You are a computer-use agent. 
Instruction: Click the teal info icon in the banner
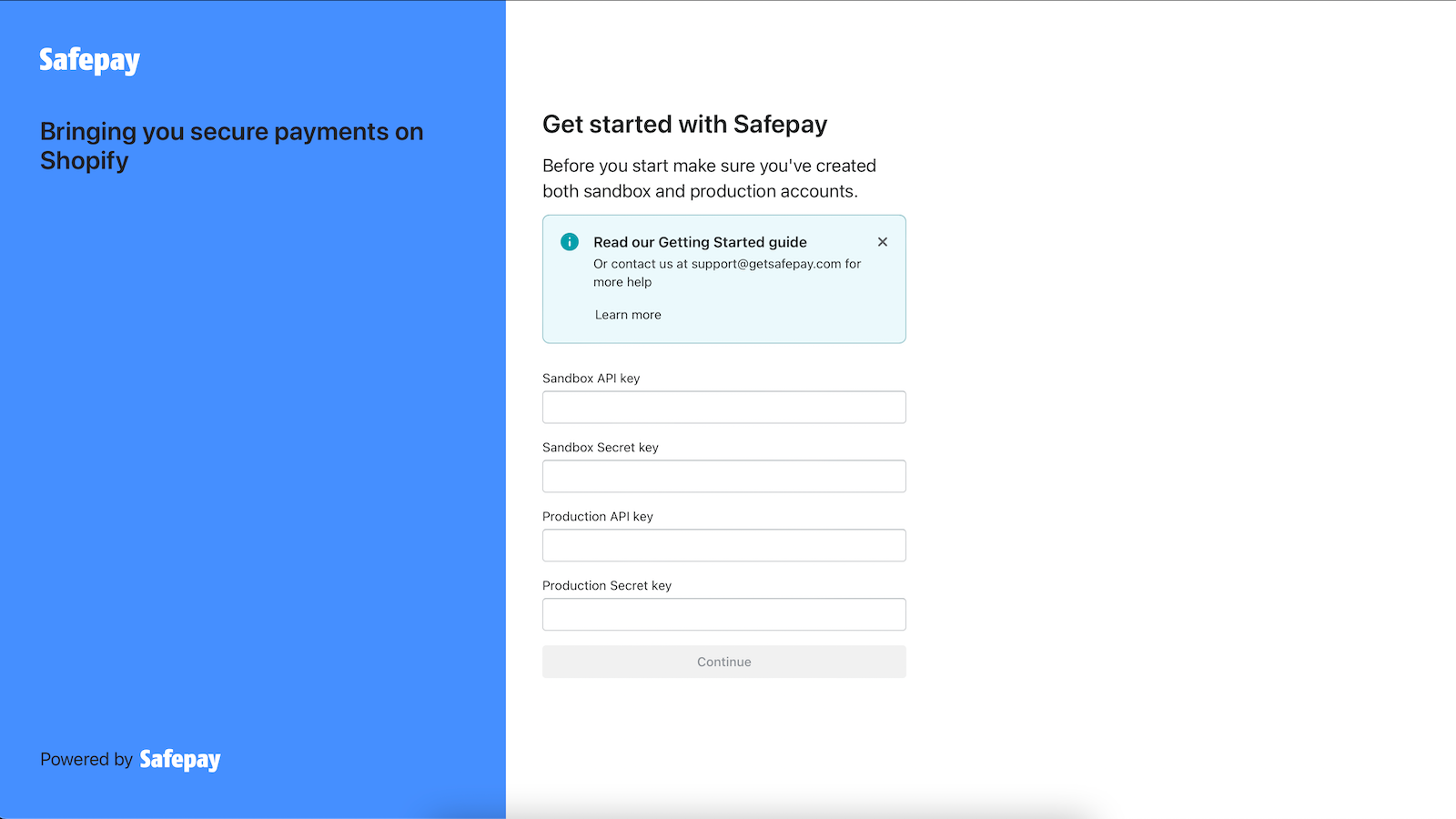pos(570,242)
